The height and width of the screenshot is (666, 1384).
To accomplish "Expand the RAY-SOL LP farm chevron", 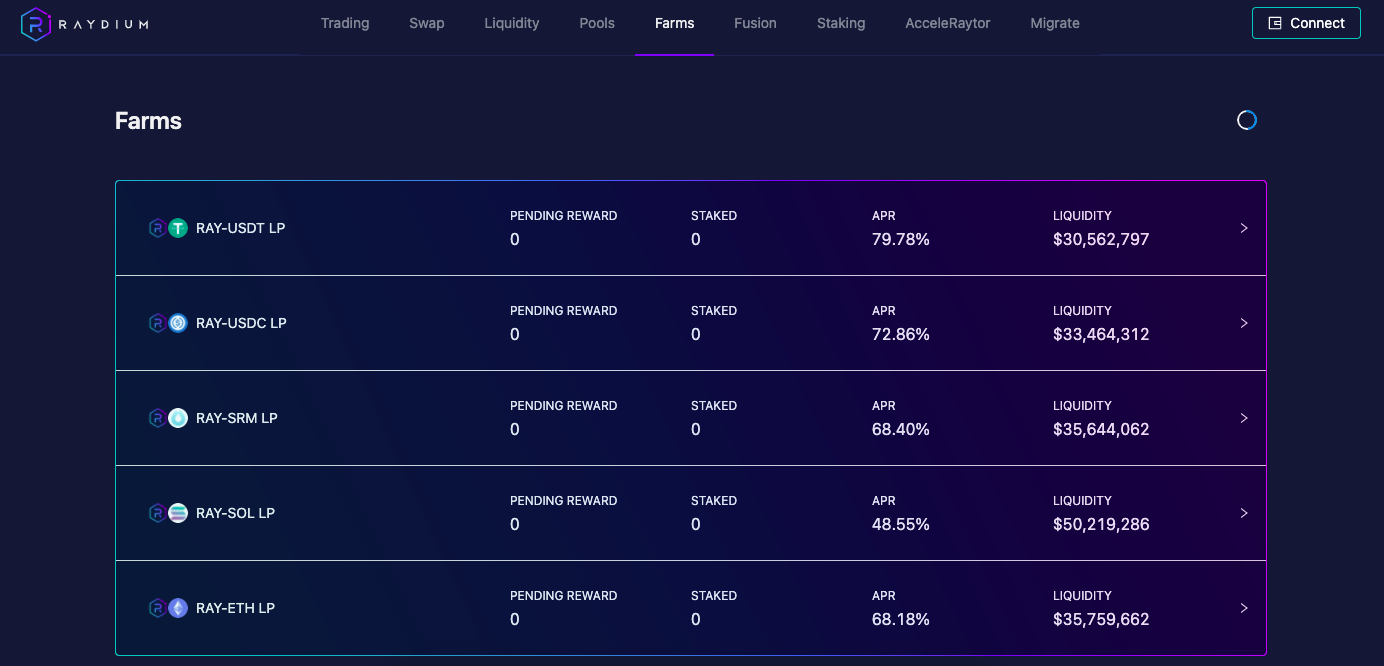I will click(x=1244, y=513).
